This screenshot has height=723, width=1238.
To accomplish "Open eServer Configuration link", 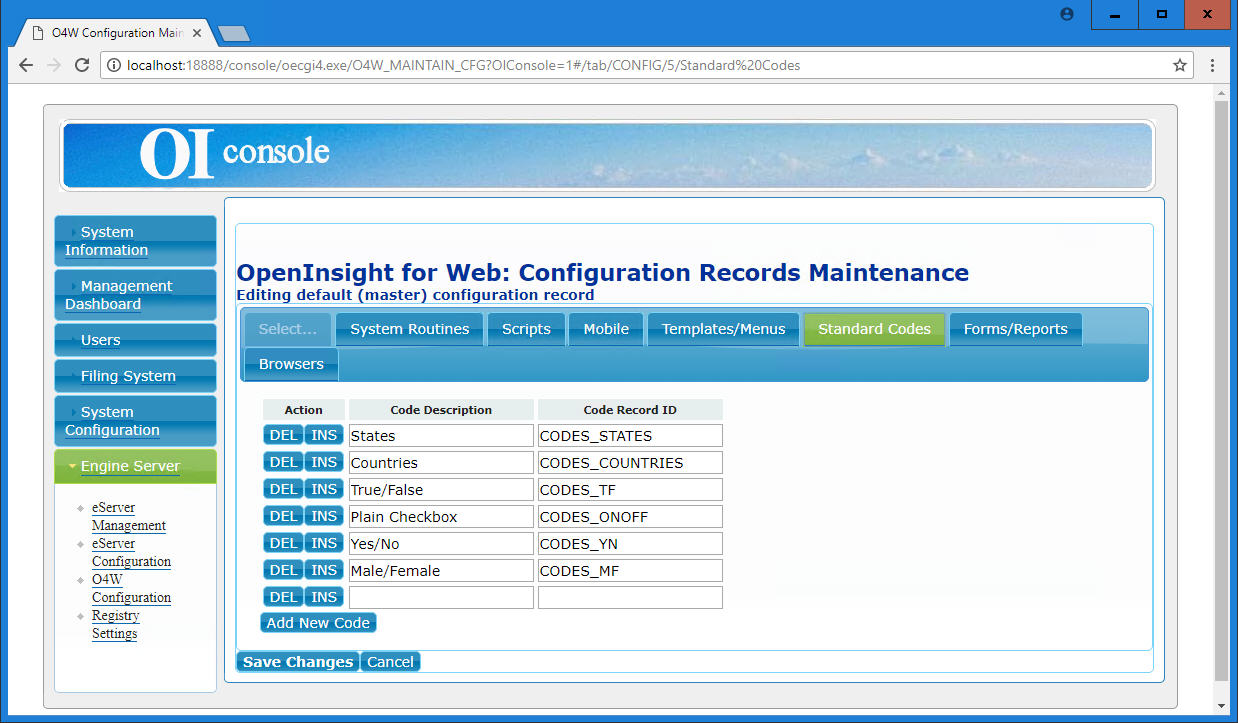I will (x=131, y=552).
